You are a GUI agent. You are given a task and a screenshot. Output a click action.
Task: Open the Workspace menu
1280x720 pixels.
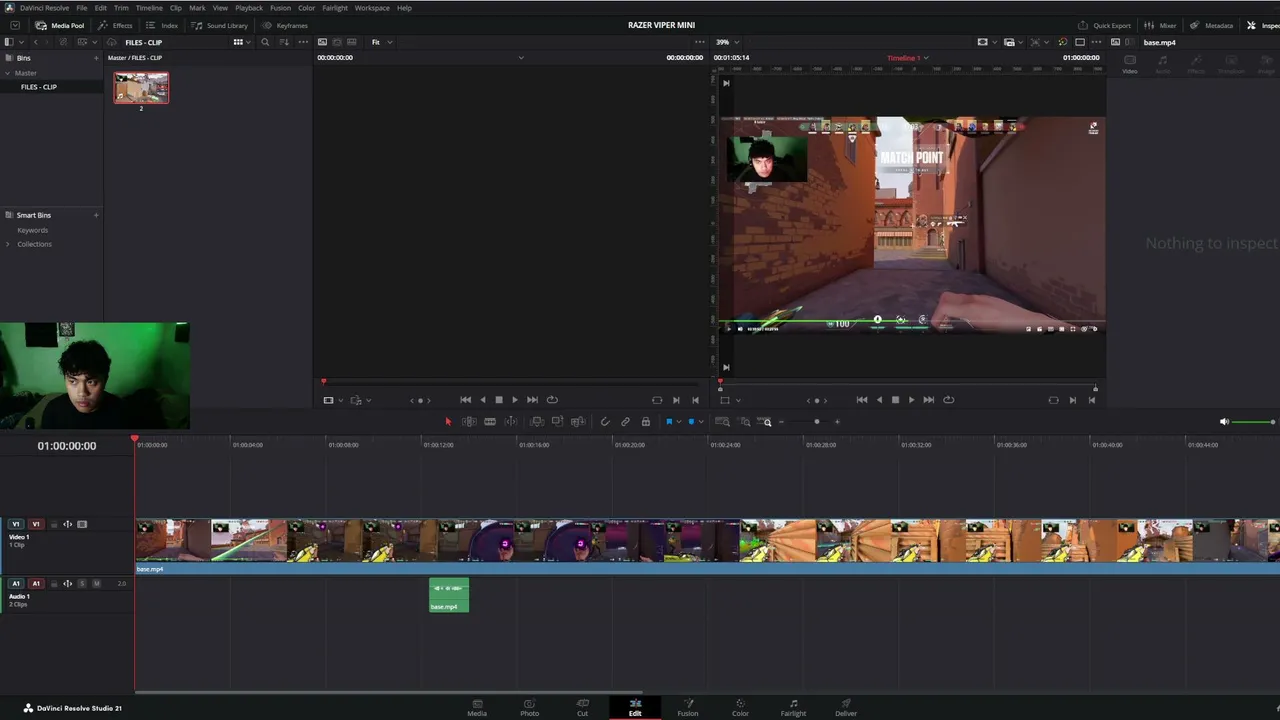pos(372,8)
